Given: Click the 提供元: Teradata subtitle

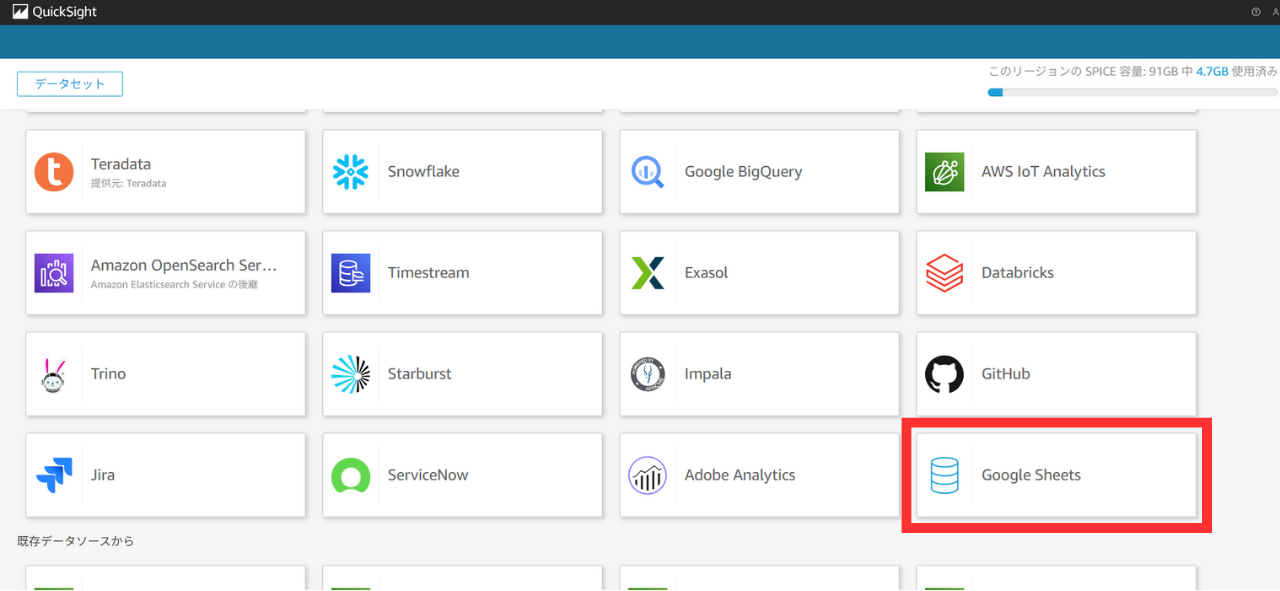Looking at the screenshot, I should [128, 184].
